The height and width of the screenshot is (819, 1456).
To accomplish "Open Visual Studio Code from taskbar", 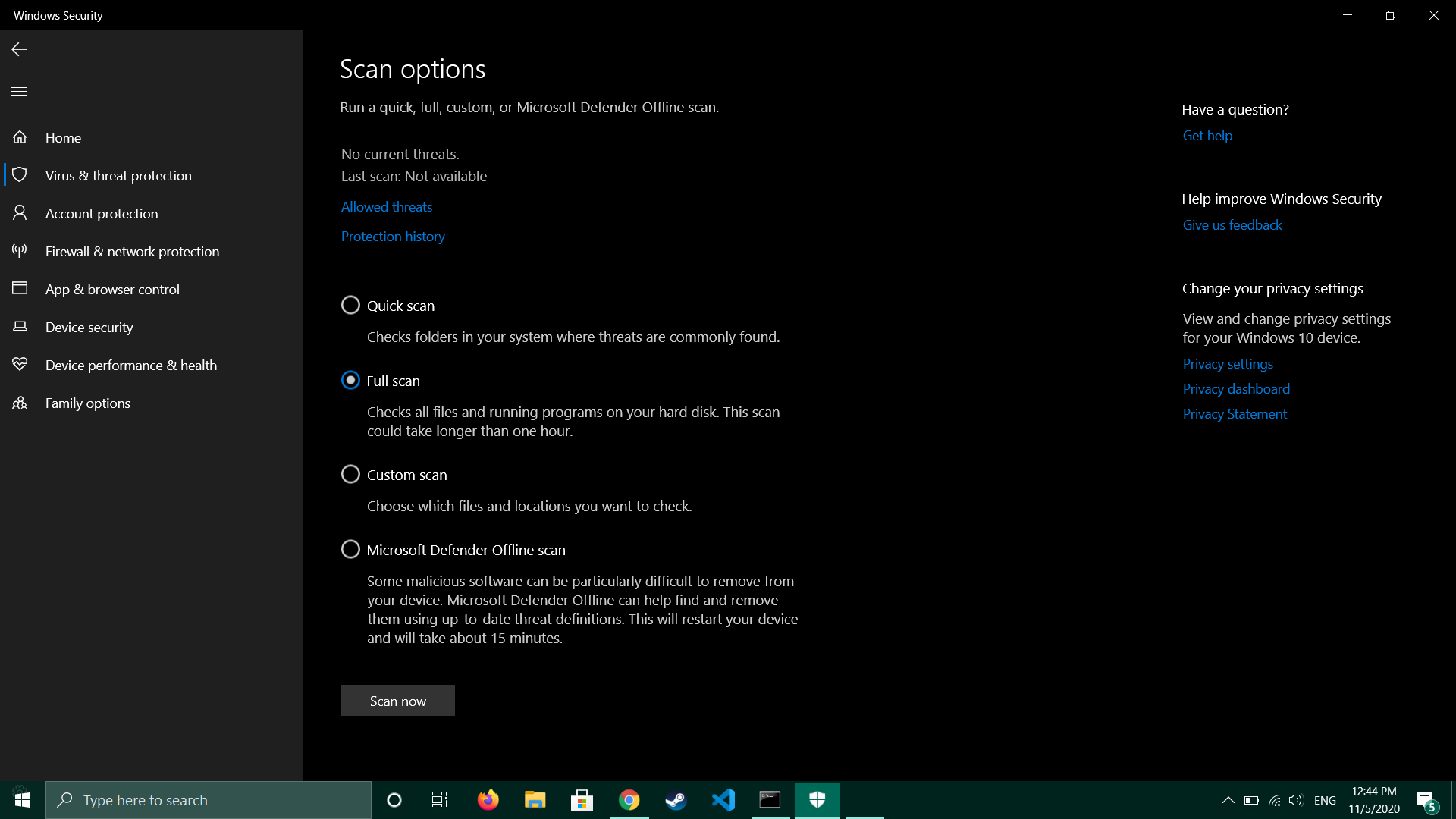I will pyautogui.click(x=723, y=800).
